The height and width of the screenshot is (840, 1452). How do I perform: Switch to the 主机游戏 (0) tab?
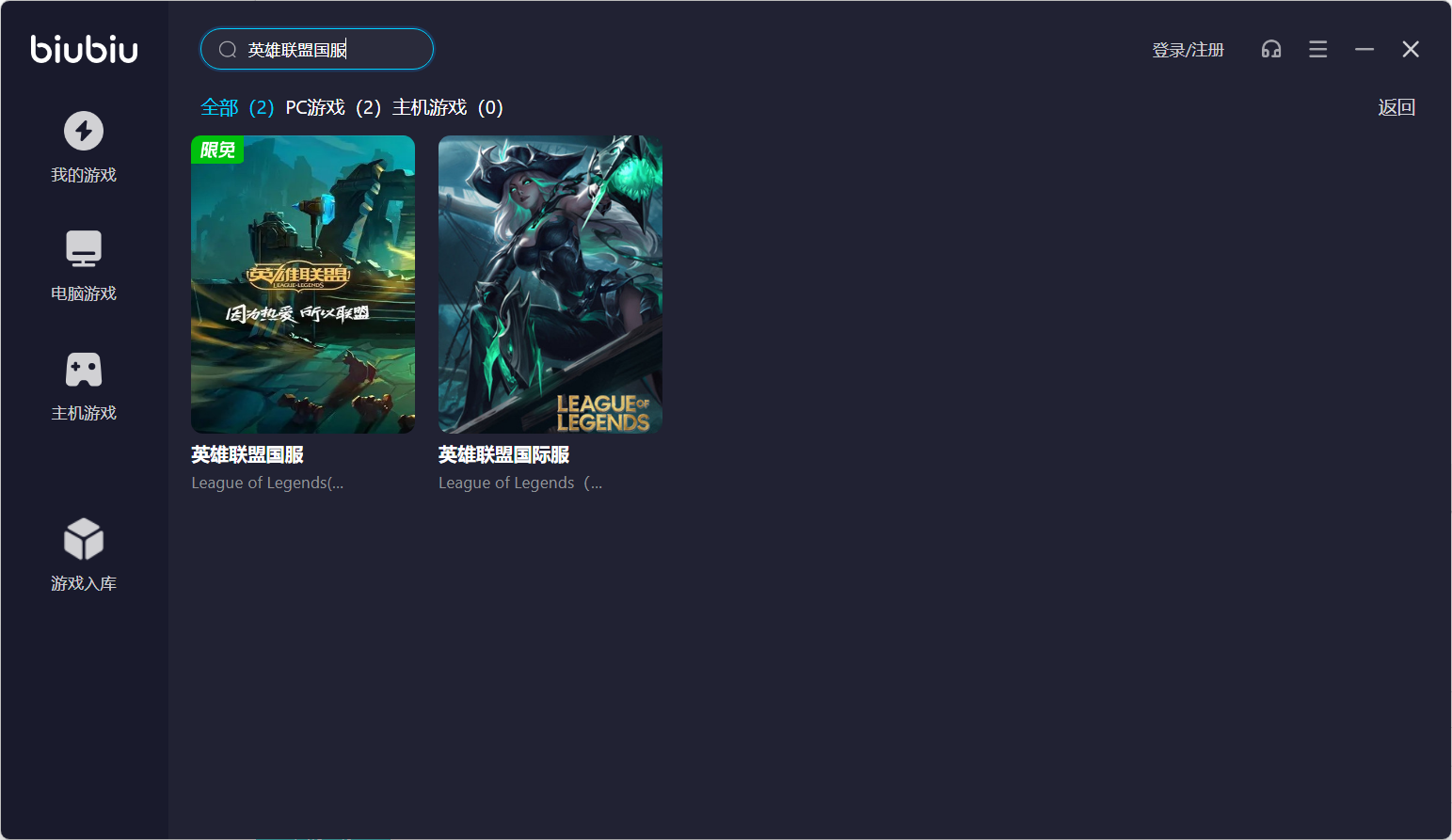(448, 108)
